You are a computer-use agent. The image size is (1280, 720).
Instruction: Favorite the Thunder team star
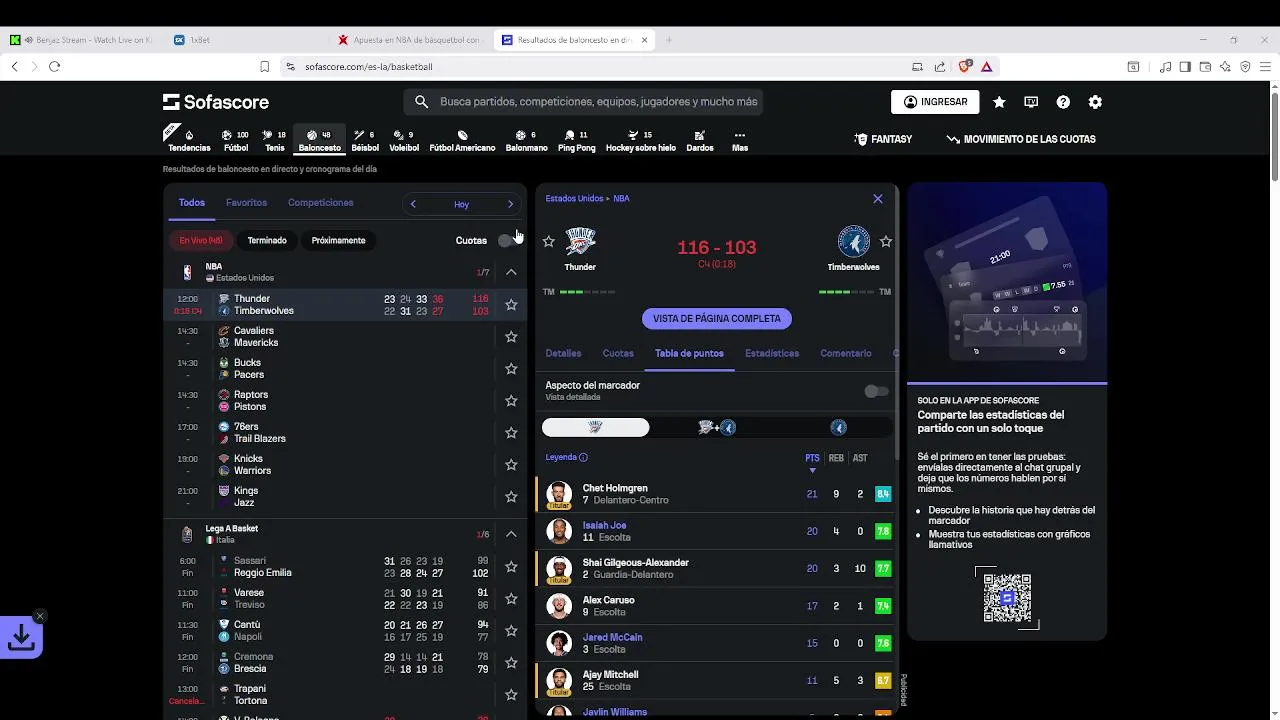[548, 241]
